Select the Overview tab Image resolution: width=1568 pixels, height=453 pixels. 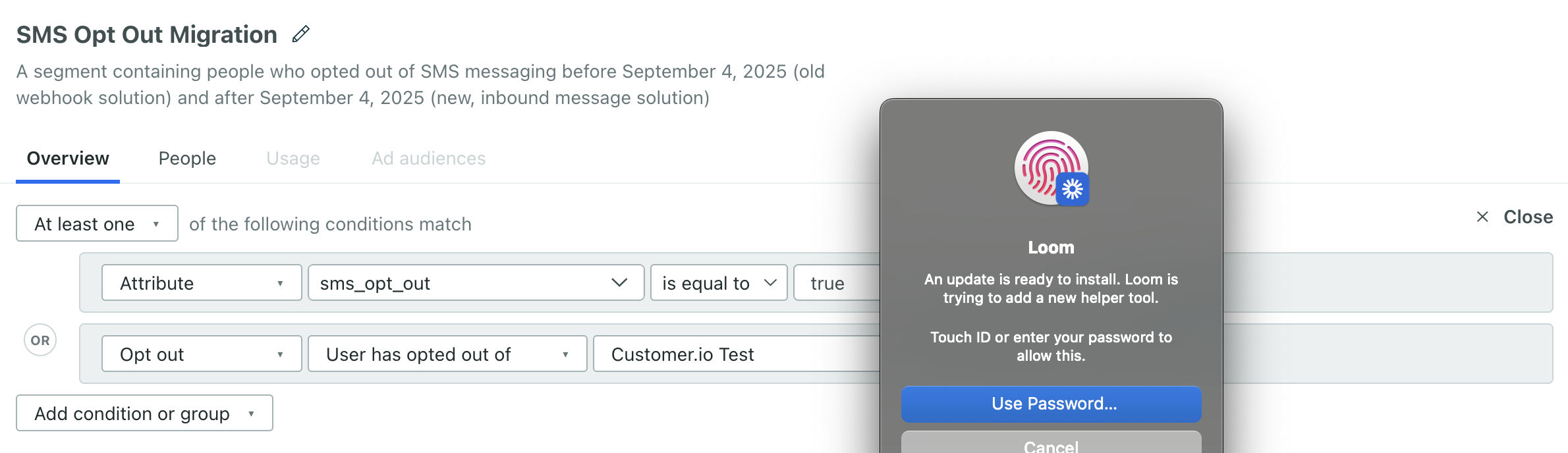tap(67, 158)
